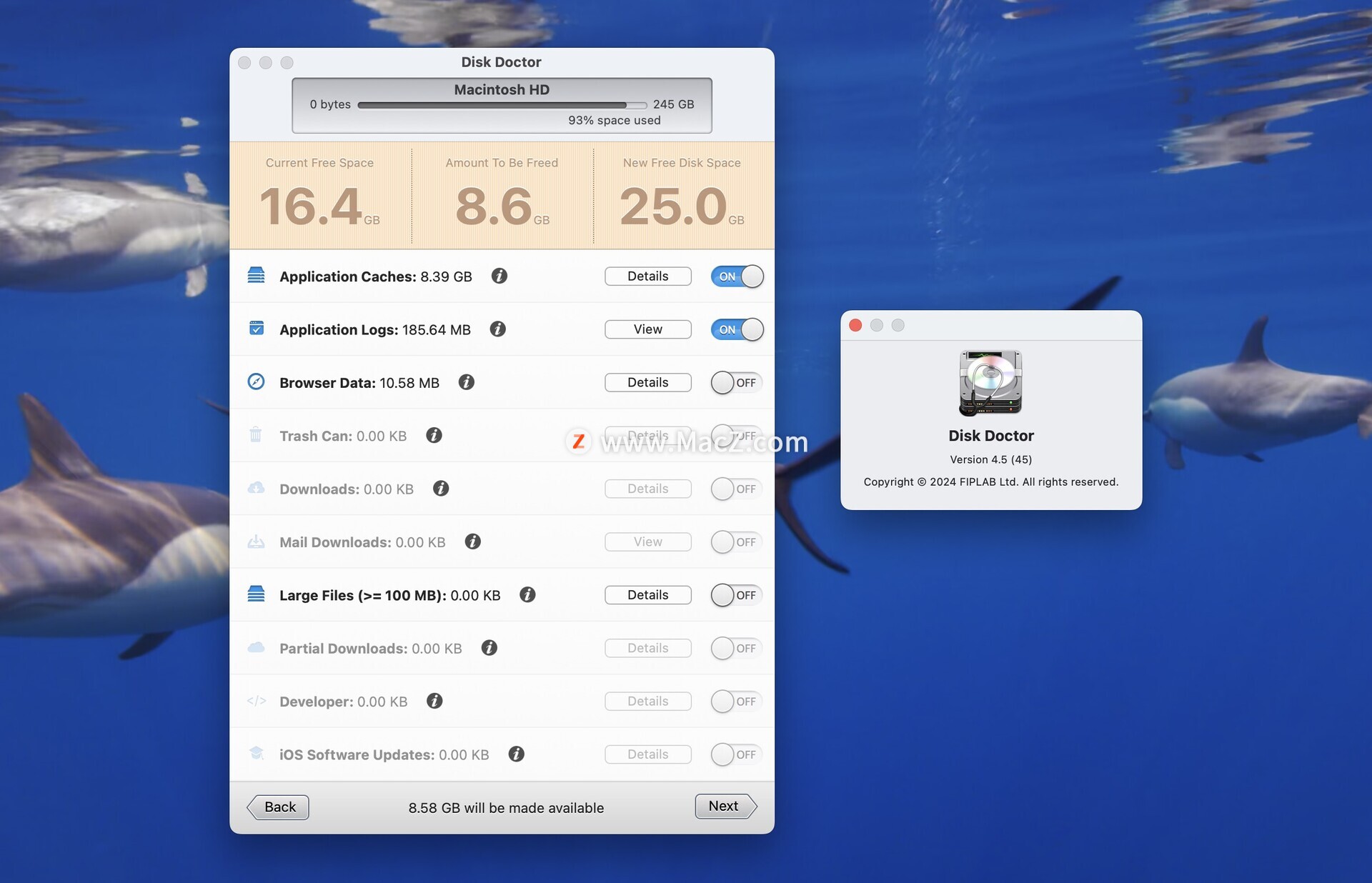This screenshot has height=883, width=1372.
Task: Click View button for Mail Downloads
Action: coord(648,542)
